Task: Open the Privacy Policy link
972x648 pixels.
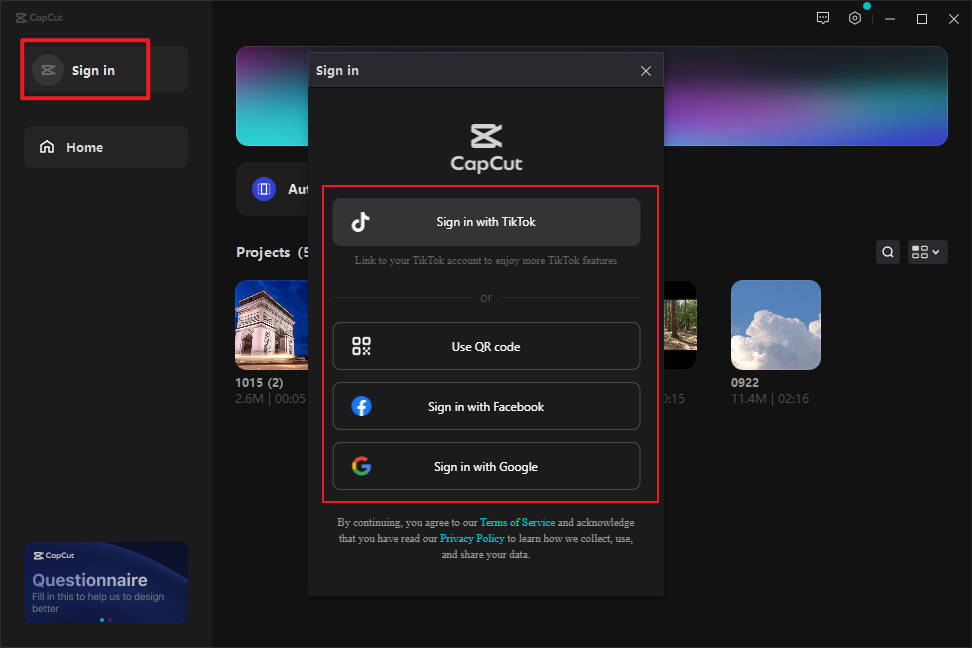Action: 472,538
